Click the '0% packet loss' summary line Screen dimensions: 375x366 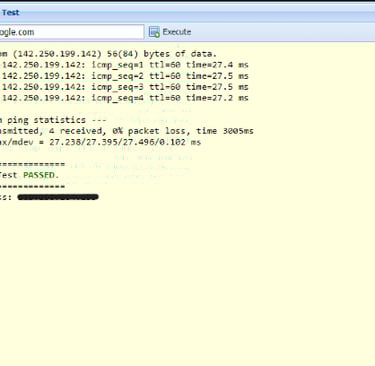tap(127, 131)
